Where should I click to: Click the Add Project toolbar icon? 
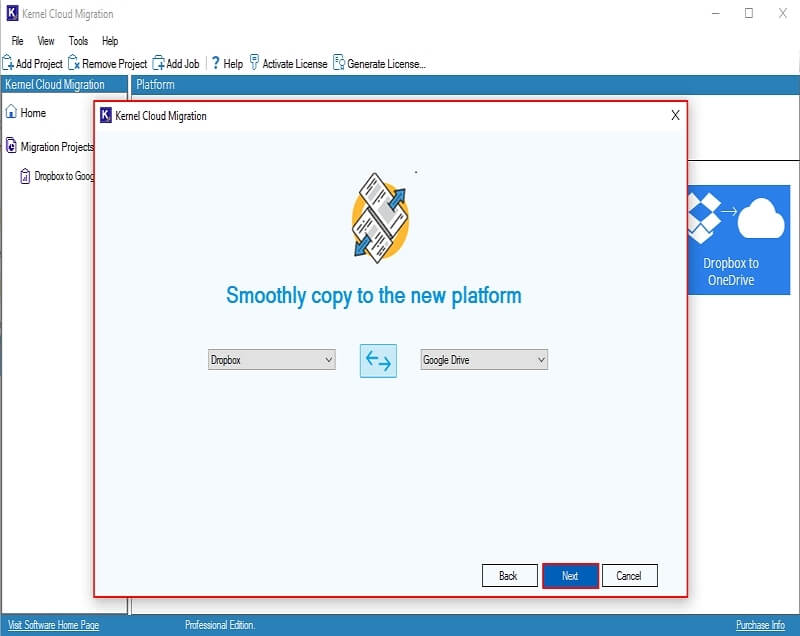8,63
